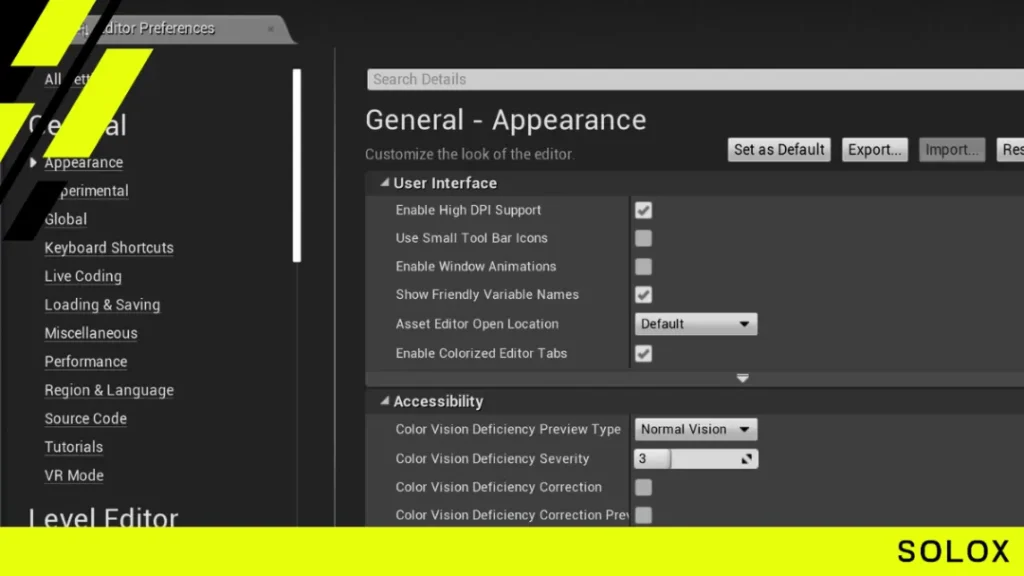Click the Level Editor section heading
Image resolution: width=1024 pixels, height=576 pixels.
(x=103, y=517)
